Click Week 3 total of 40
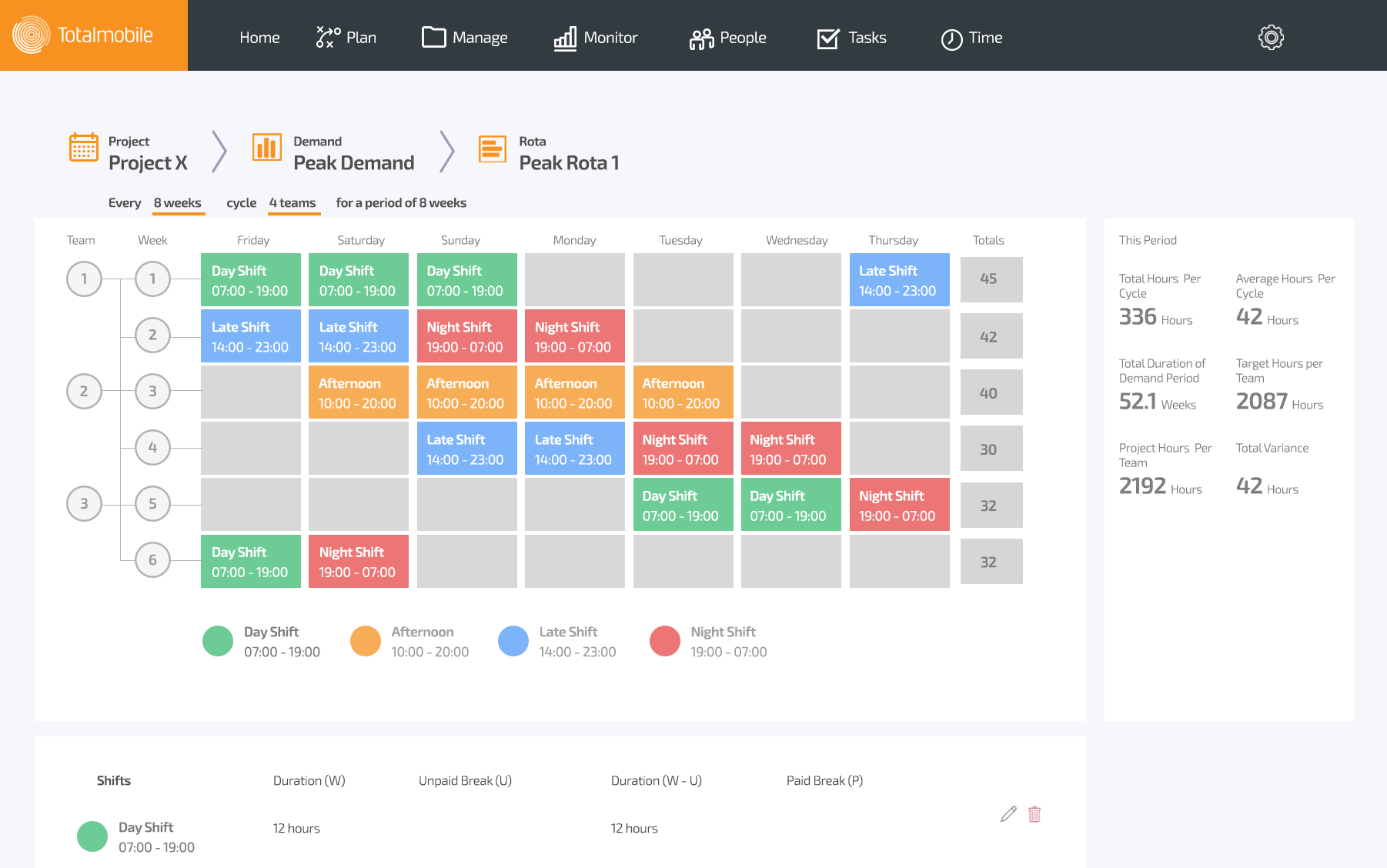This screenshot has width=1387, height=868. click(991, 392)
